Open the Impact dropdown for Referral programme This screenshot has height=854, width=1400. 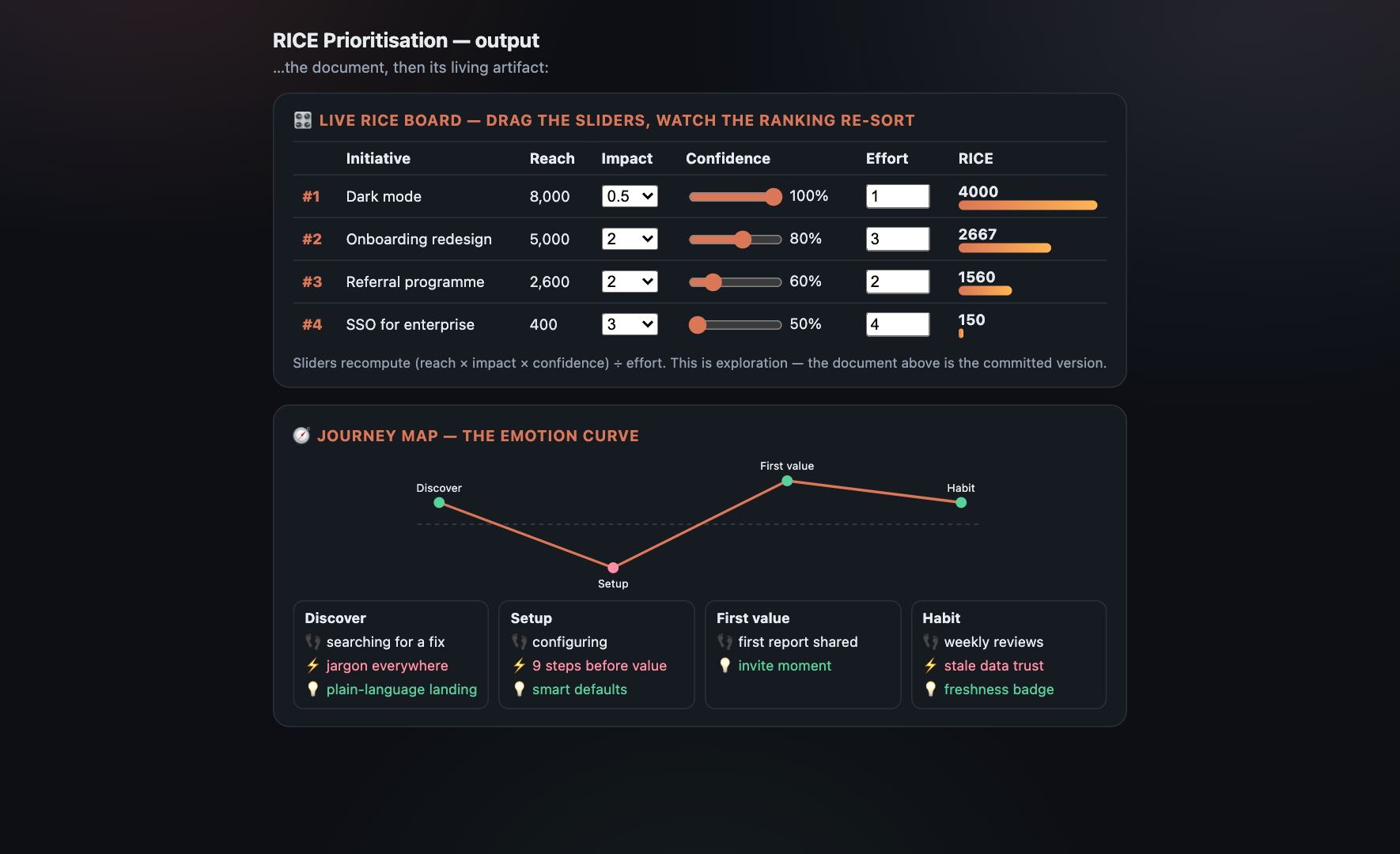(x=630, y=282)
